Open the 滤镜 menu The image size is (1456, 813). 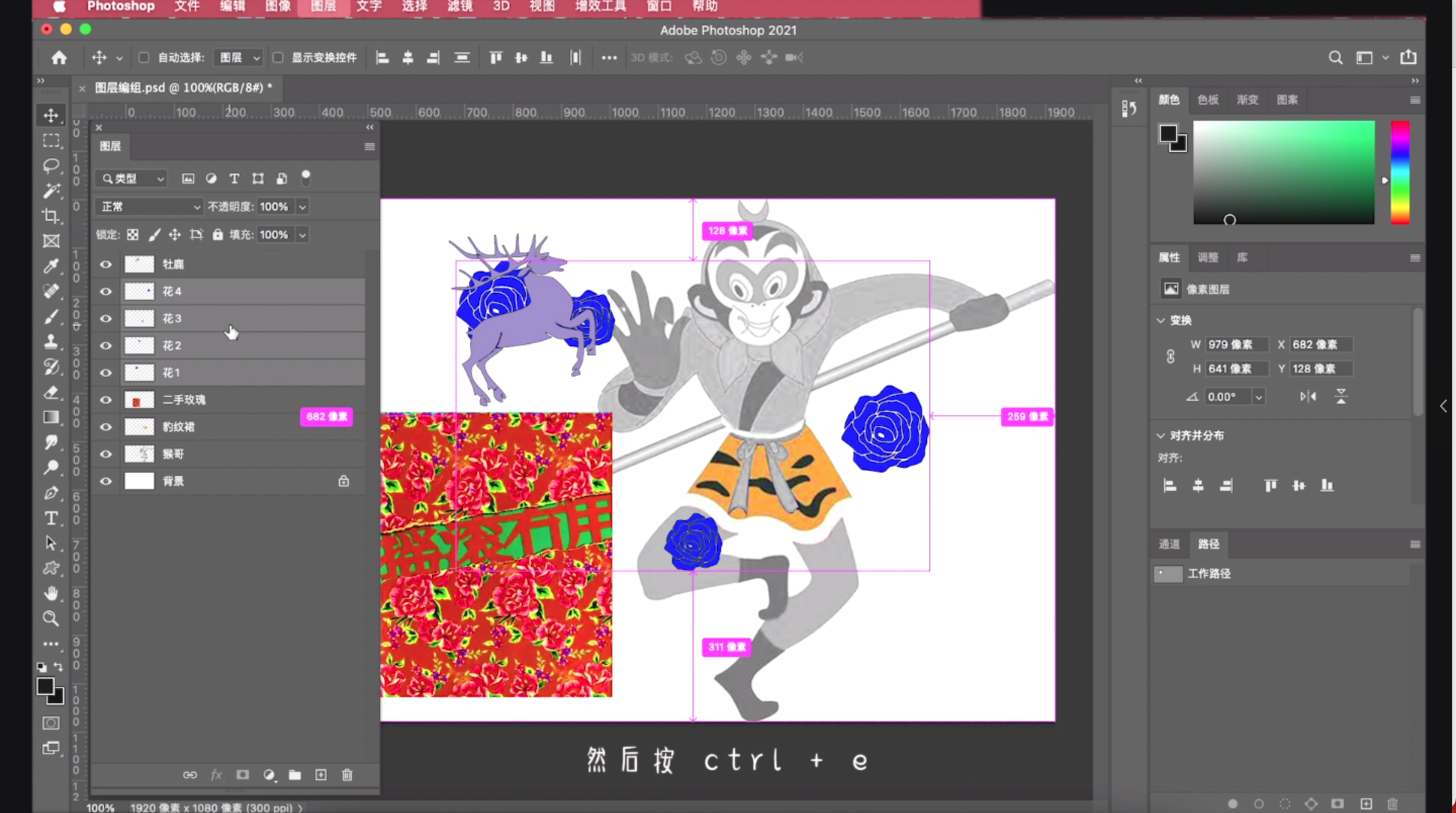click(460, 6)
